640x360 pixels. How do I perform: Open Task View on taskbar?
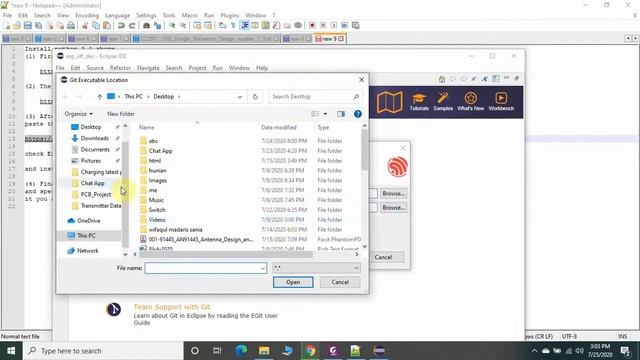pyautogui.click(x=217, y=351)
